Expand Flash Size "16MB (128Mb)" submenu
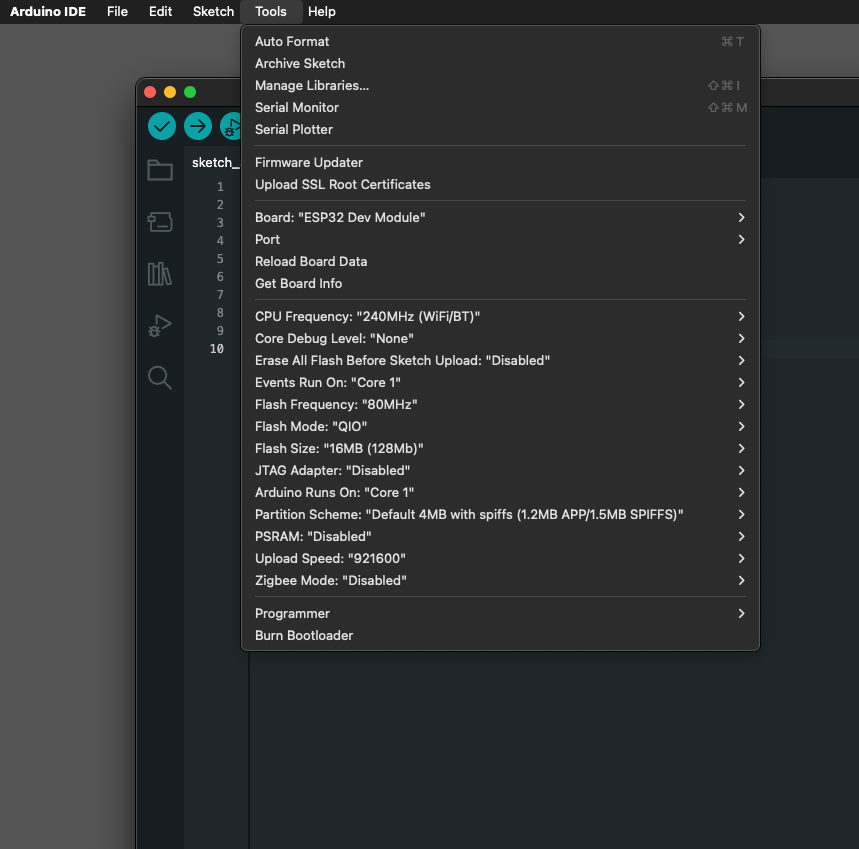Viewport: 859px width, 849px height. (x=500, y=449)
